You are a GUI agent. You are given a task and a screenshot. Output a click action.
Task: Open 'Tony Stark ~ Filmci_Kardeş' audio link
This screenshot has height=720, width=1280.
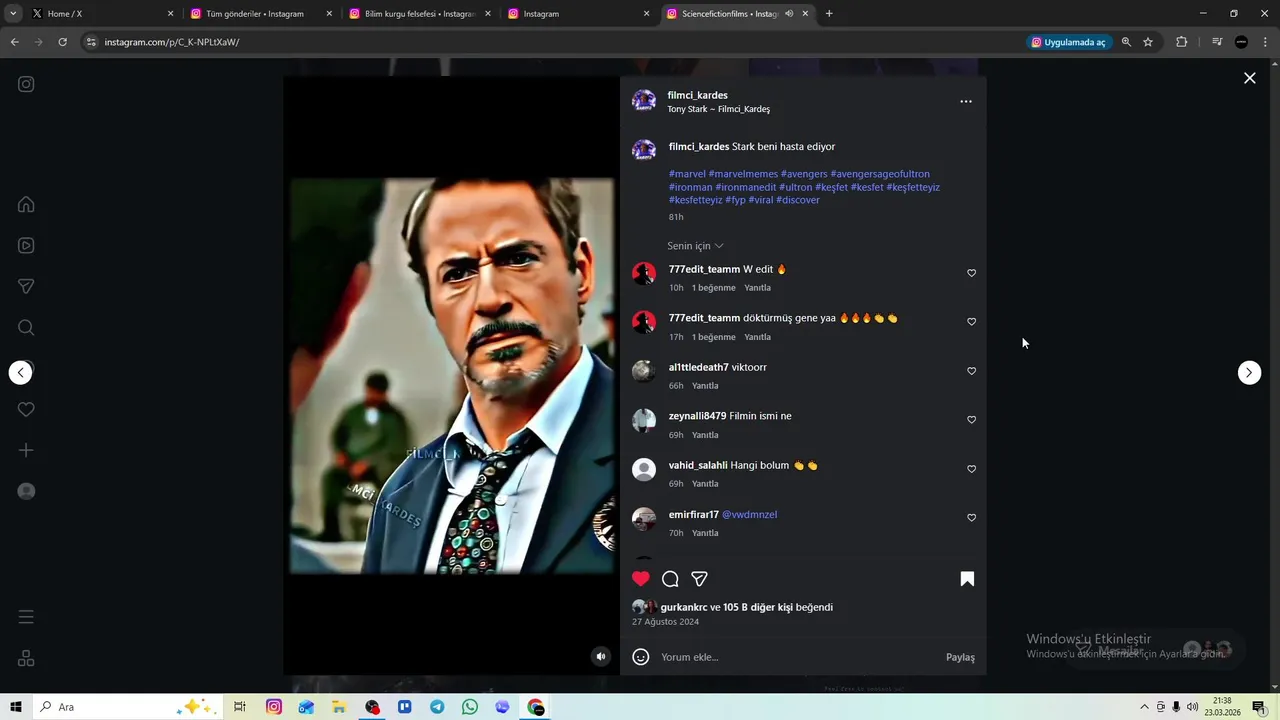tap(719, 109)
